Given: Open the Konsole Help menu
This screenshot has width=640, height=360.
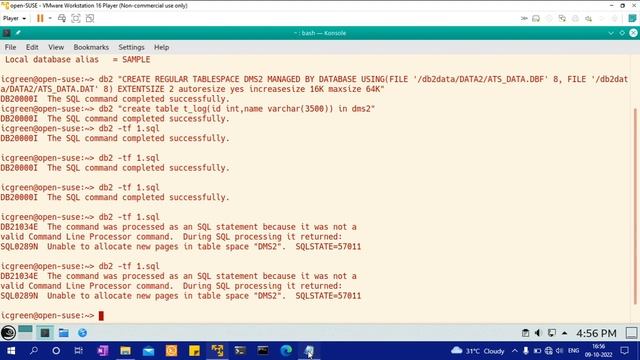Looking at the screenshot, I should tap(162, 47).
